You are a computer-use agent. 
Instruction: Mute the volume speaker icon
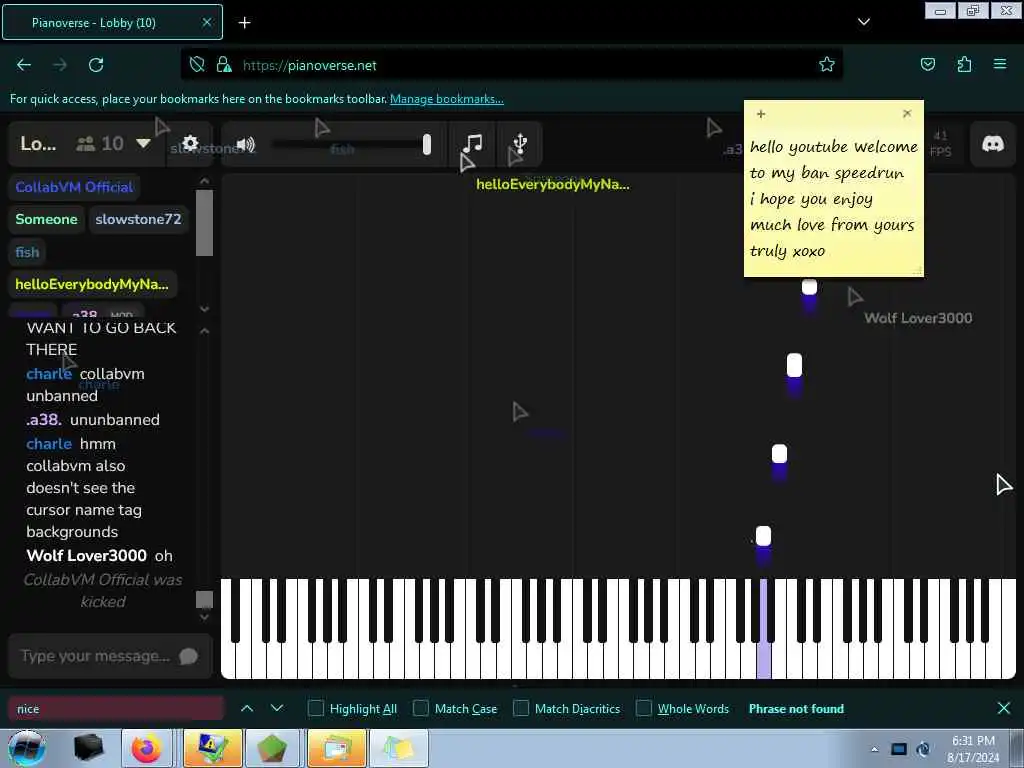click(x=246, y=144)
